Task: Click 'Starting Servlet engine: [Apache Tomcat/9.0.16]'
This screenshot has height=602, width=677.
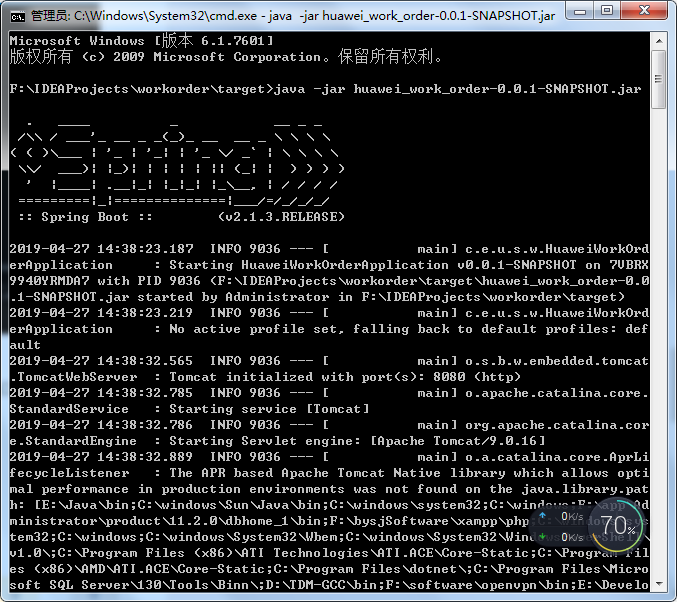Action: (357, 441)
